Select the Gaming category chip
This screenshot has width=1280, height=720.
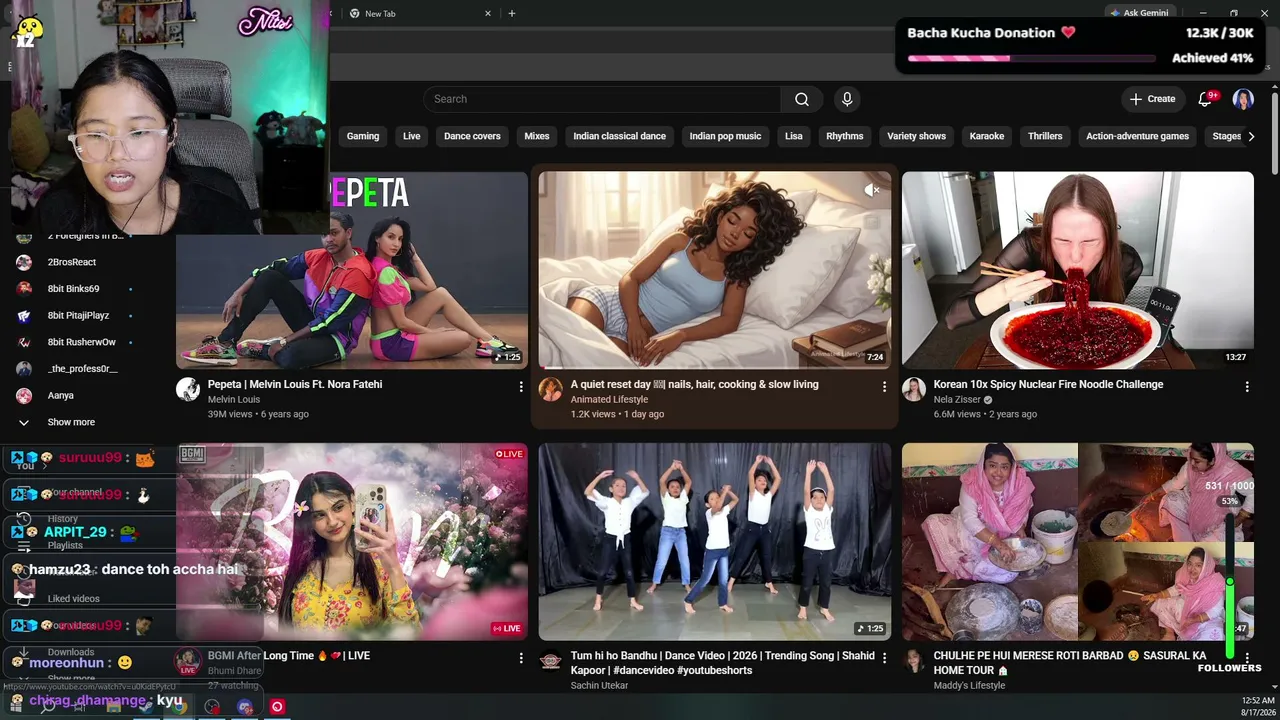click(363, 136)
